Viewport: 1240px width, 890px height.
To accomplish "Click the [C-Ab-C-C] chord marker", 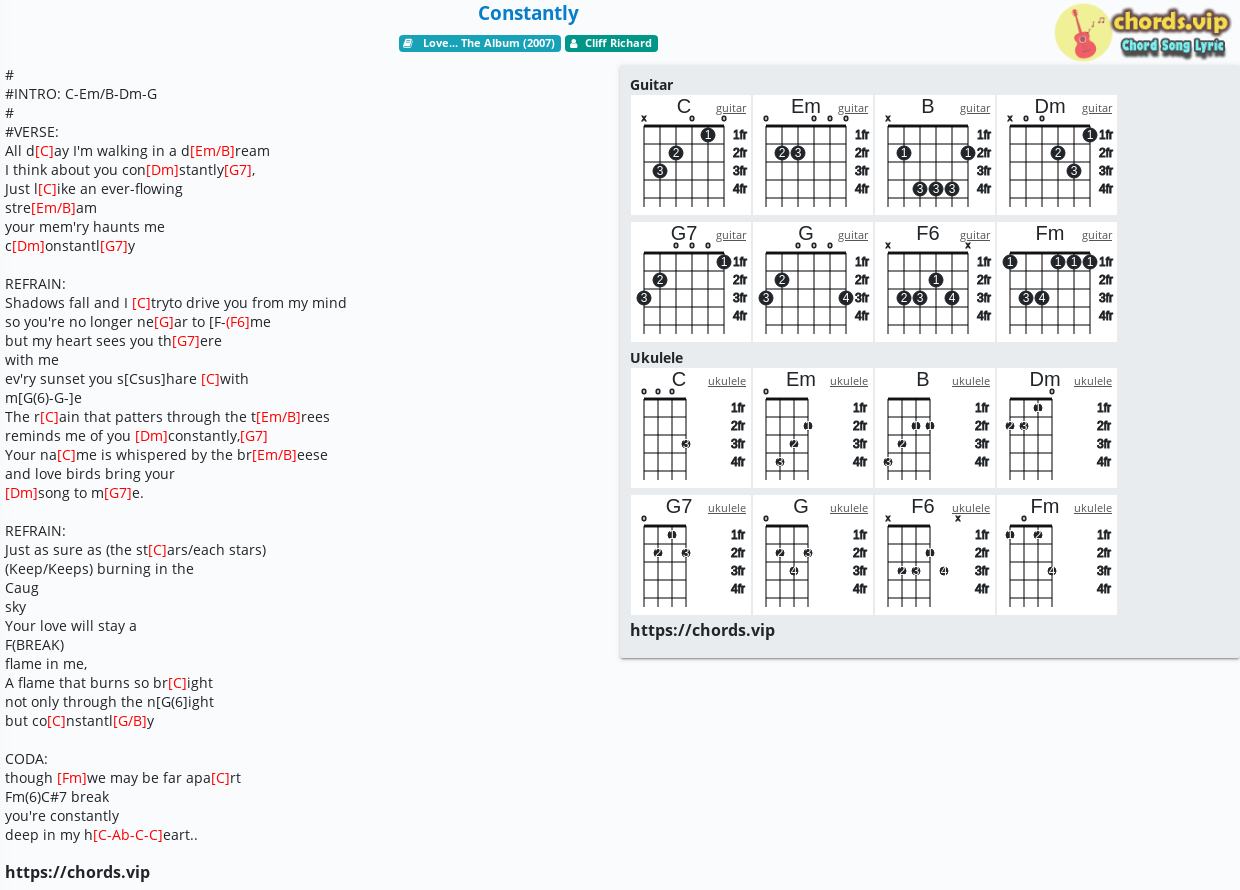I will point(128,835).
